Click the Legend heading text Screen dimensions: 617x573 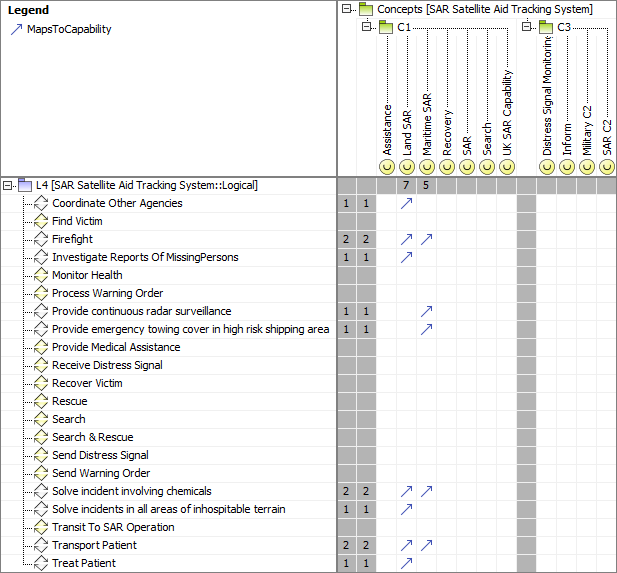(x=28, y=10)
